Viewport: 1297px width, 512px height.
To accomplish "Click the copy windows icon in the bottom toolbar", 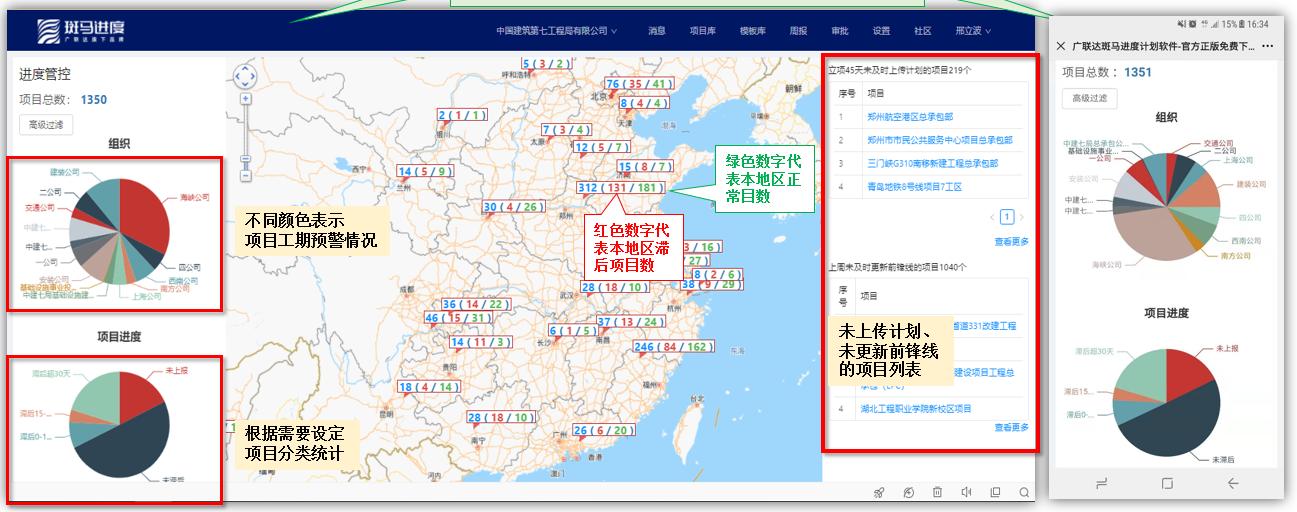I will [995, 492].
